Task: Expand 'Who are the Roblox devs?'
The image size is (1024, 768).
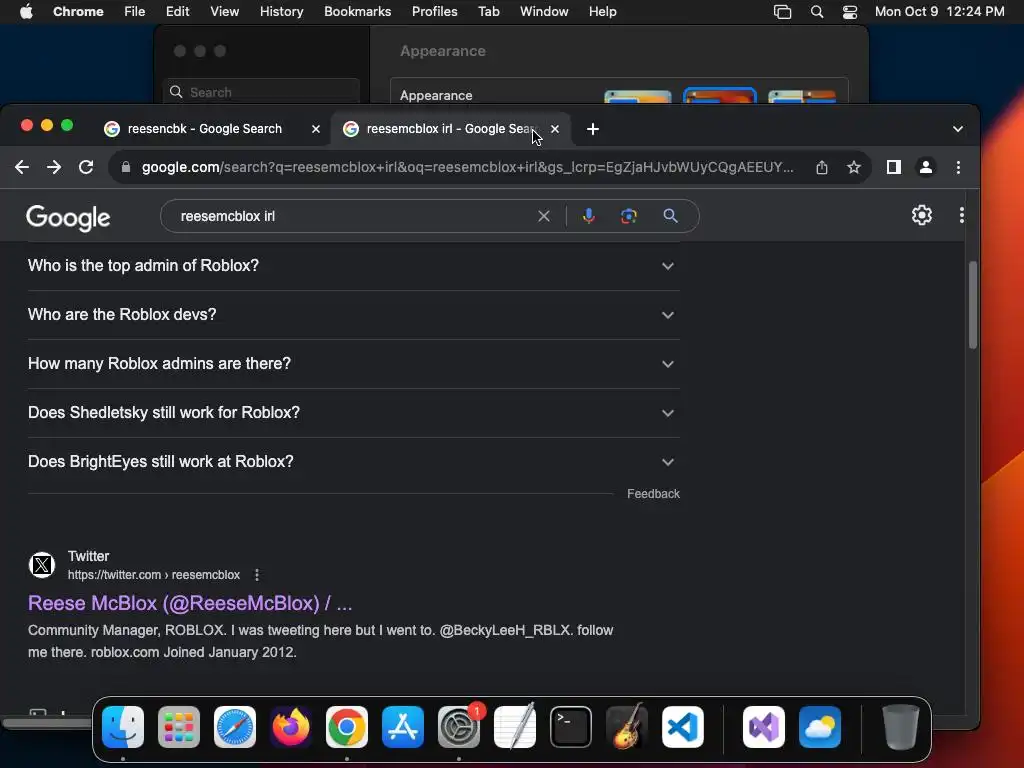Action: (353, 315)
